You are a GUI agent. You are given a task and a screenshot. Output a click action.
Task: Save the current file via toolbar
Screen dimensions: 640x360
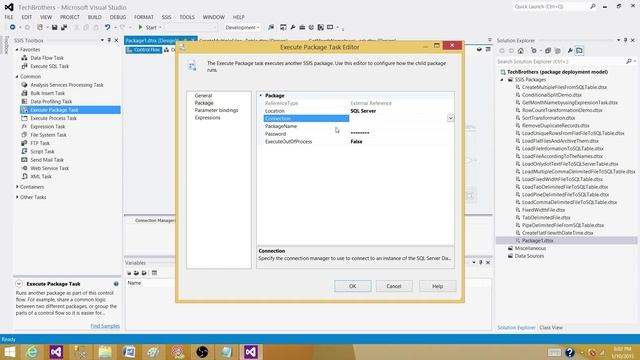click(x=54, y=27)
